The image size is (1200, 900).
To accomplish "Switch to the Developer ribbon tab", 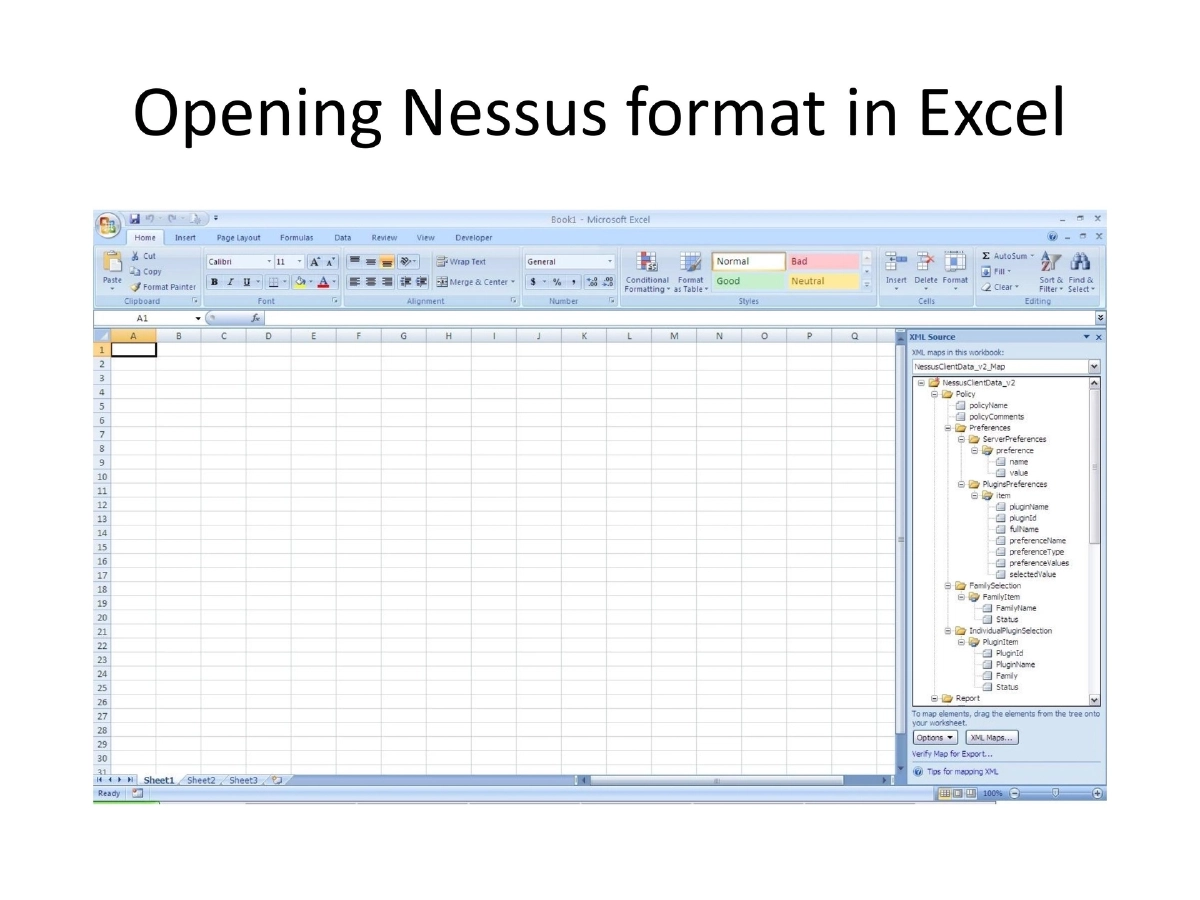I will coord(474,237).
